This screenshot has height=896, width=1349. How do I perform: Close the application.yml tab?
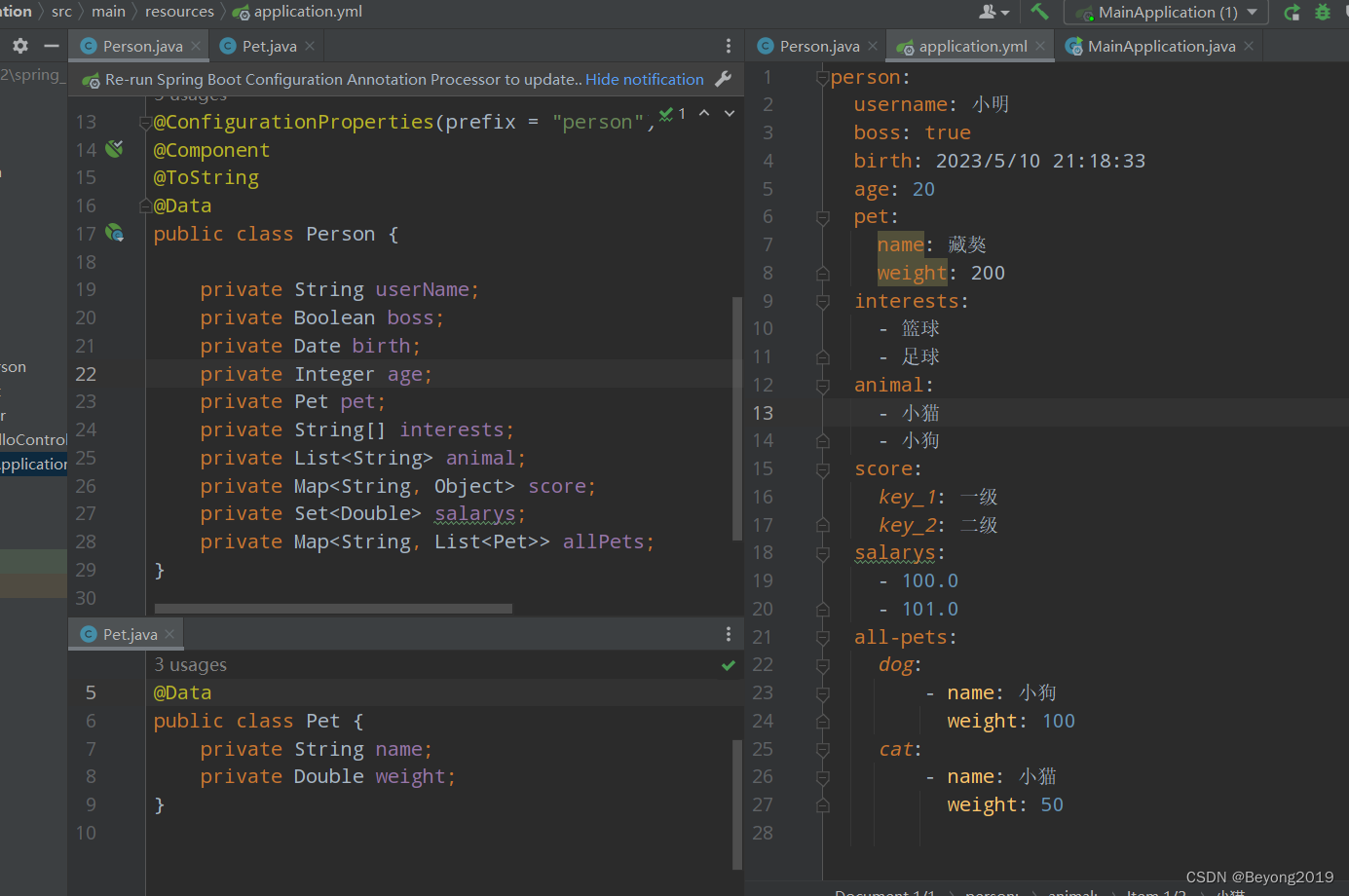coord(1040,46)
